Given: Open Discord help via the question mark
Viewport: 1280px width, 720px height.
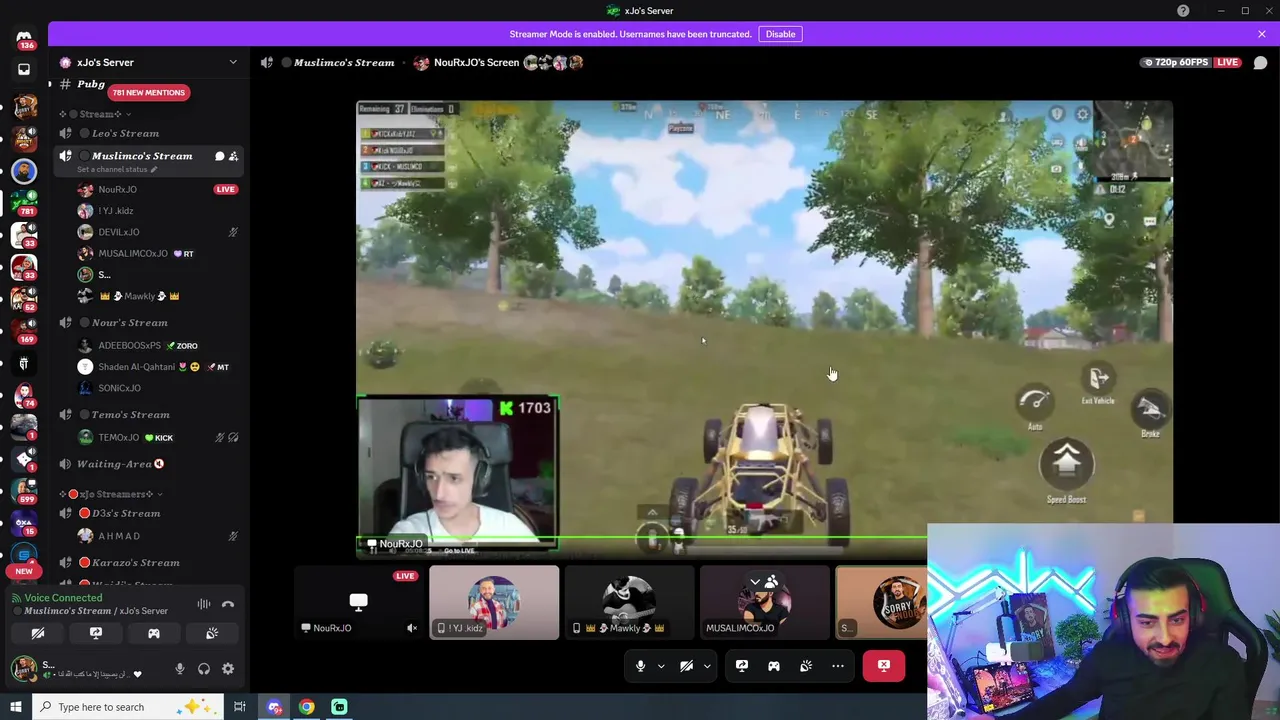Looking at the screenshot, I should point(1183,11).
